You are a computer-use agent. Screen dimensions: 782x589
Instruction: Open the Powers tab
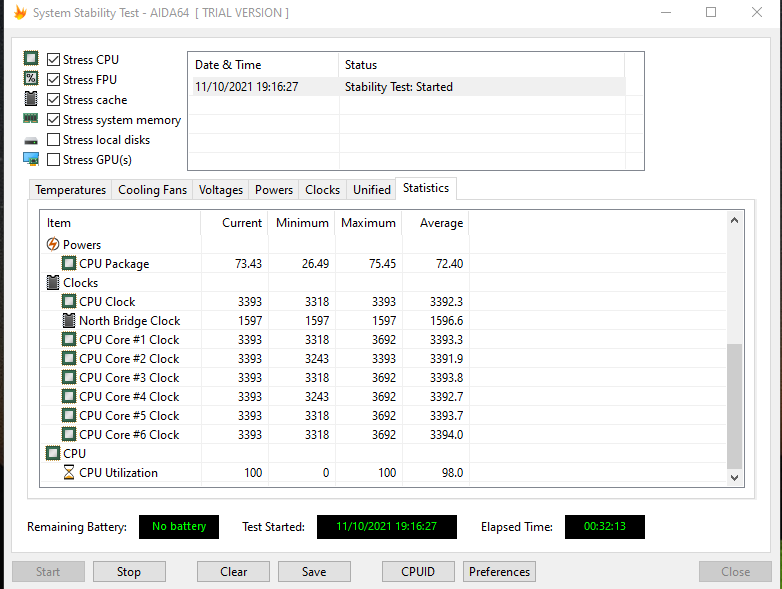pos(274,190)
